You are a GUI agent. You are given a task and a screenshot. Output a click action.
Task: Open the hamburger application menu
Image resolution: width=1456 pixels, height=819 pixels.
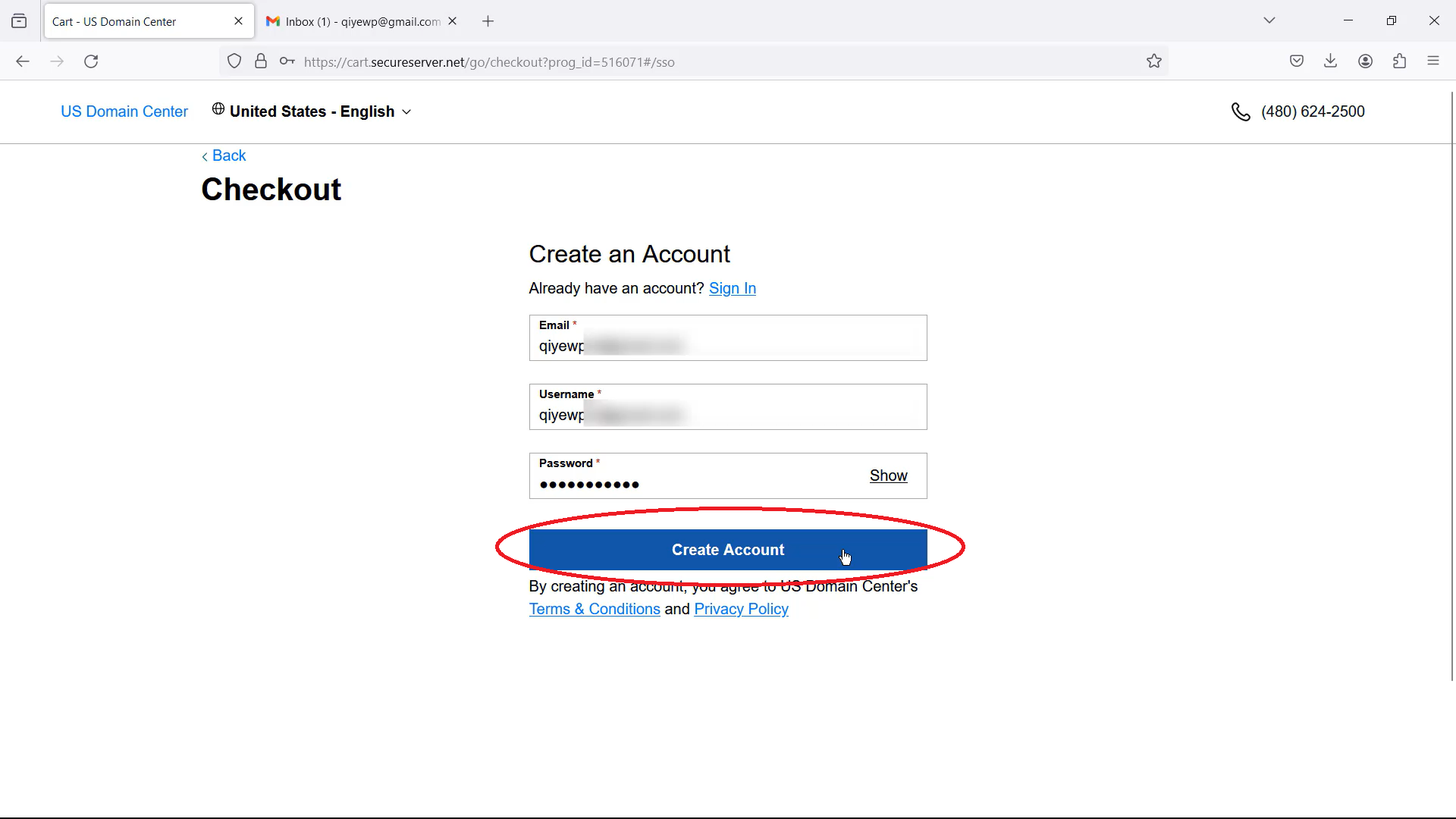[1432, 61]
